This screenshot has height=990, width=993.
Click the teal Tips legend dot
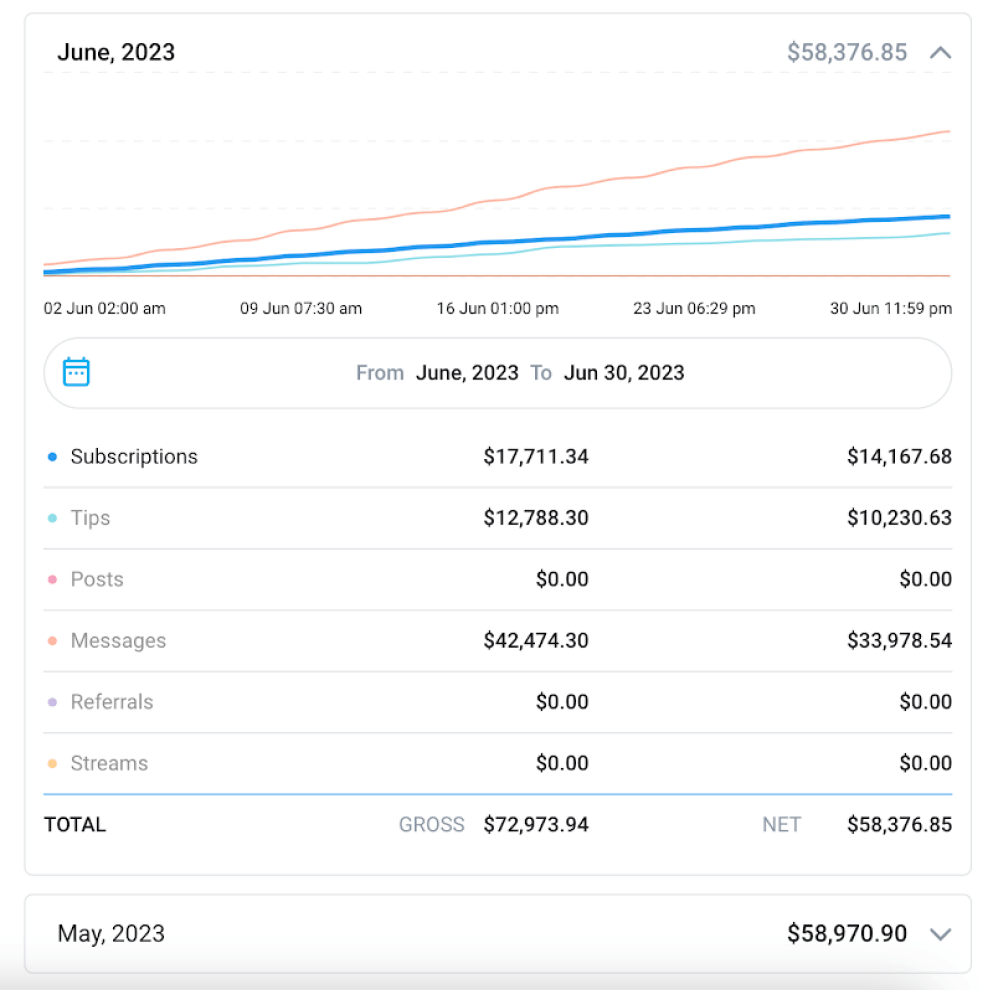coord(53,518)
